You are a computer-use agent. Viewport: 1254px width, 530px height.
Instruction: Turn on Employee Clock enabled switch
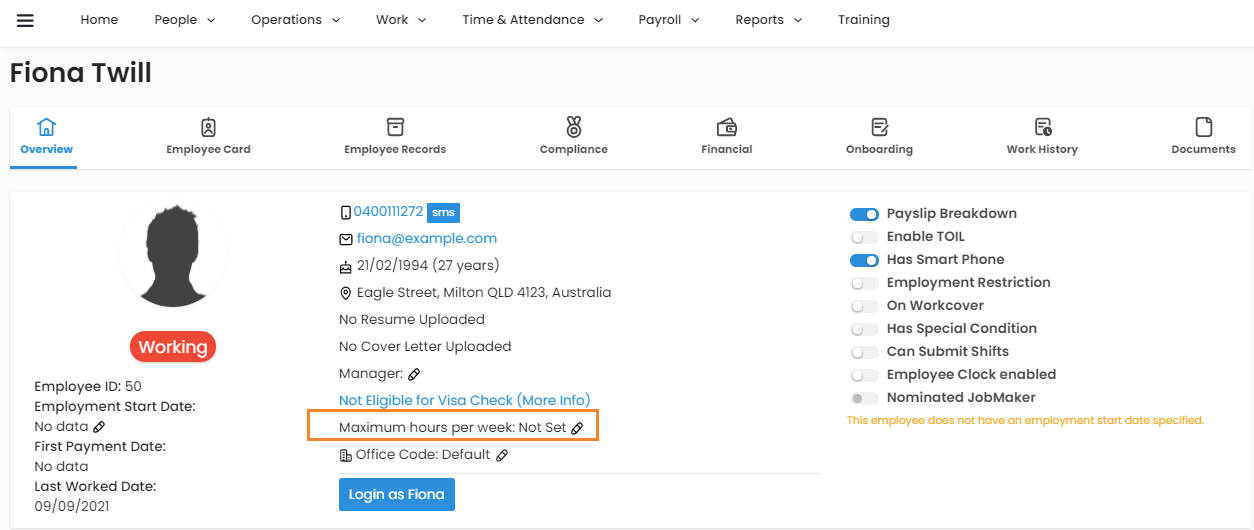pos(864,375)
